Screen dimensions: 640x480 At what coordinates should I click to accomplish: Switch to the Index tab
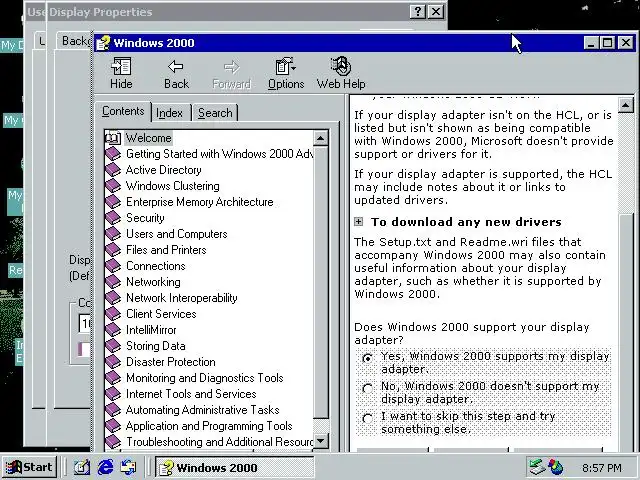(x=169, y=113)
